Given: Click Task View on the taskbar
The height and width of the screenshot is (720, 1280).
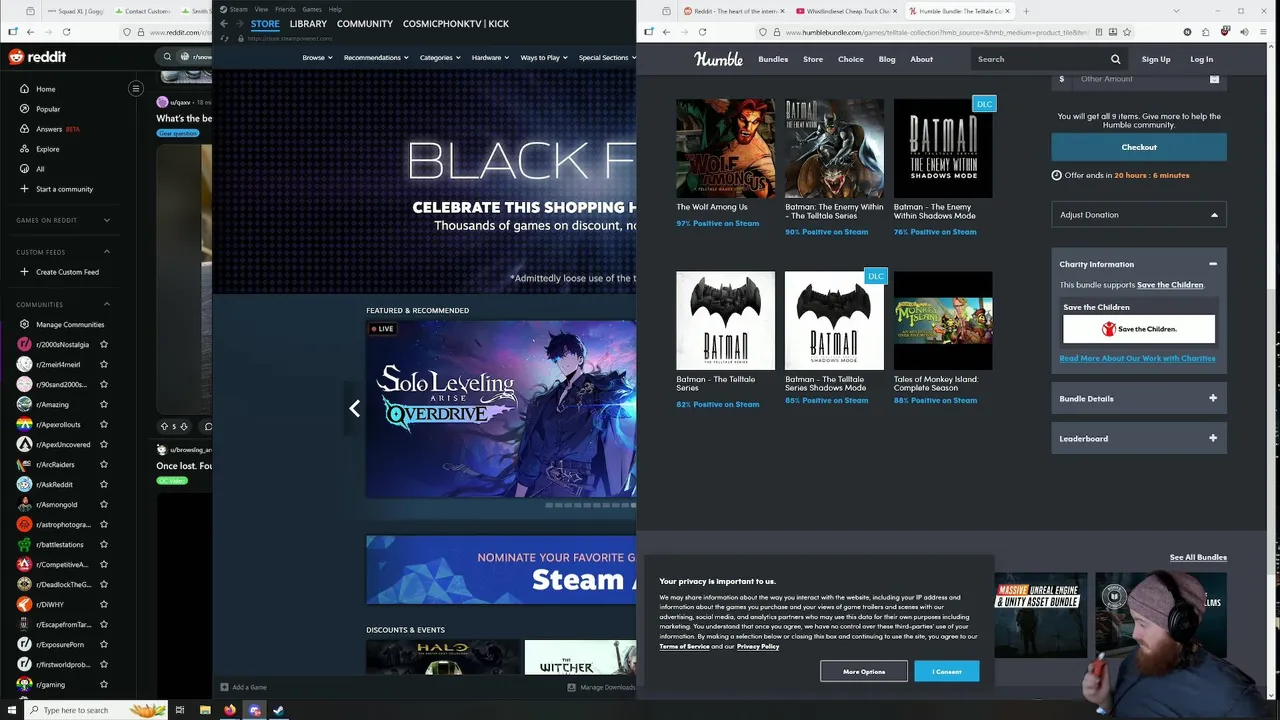Looking at the screenshot, I should 180,710.
